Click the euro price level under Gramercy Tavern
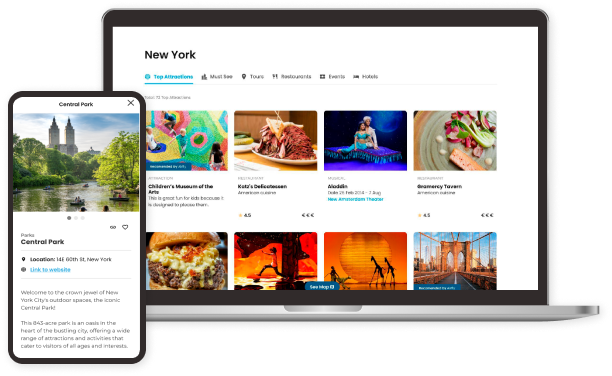The width and height of the screenshot is (612, 376). pos(487,215)
